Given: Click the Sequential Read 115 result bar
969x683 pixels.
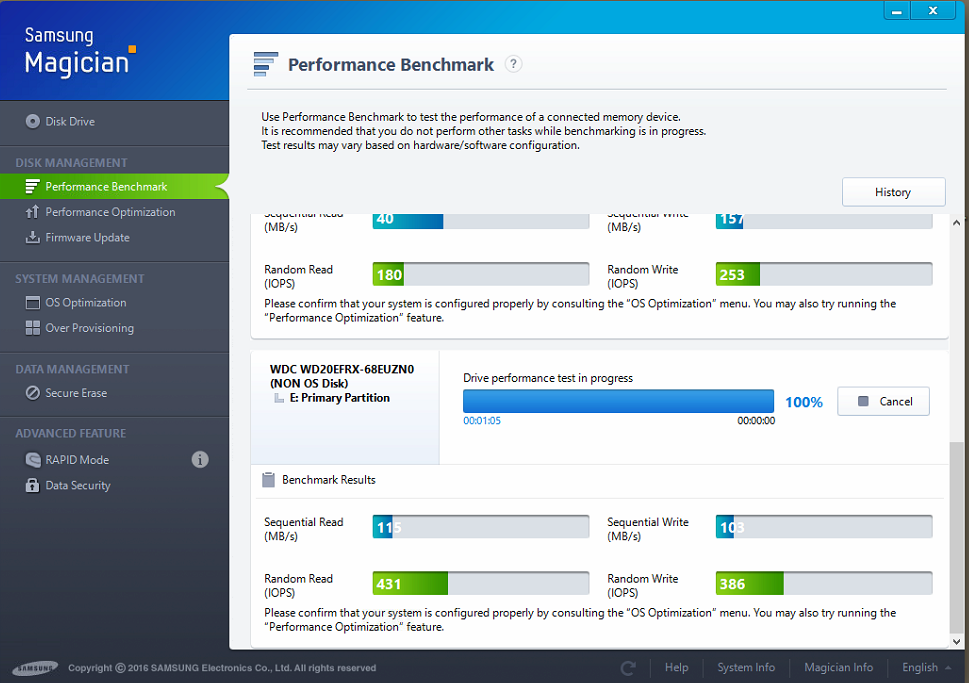Looking at the screenshot, I should point(481,527).
